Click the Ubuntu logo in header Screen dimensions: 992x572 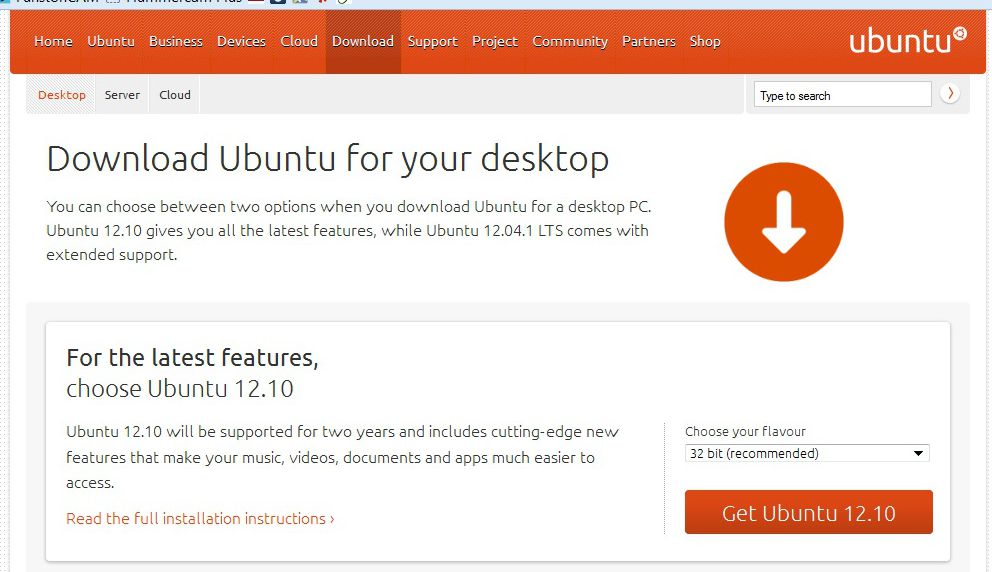pyautogui.click(x=907, y=40)
